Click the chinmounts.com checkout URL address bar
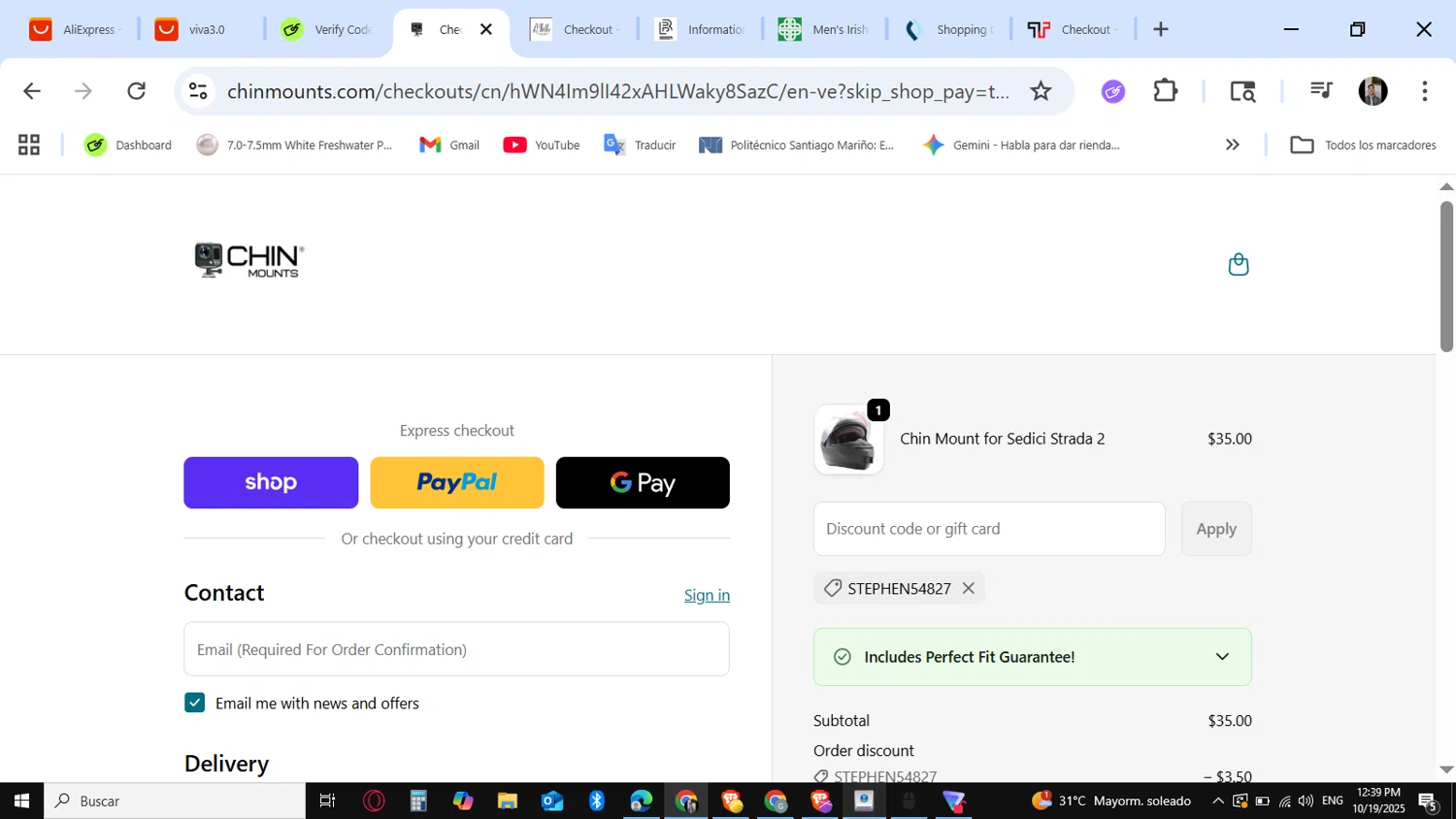The height and width of the screenshot is (819, 1456). point(618,91)
